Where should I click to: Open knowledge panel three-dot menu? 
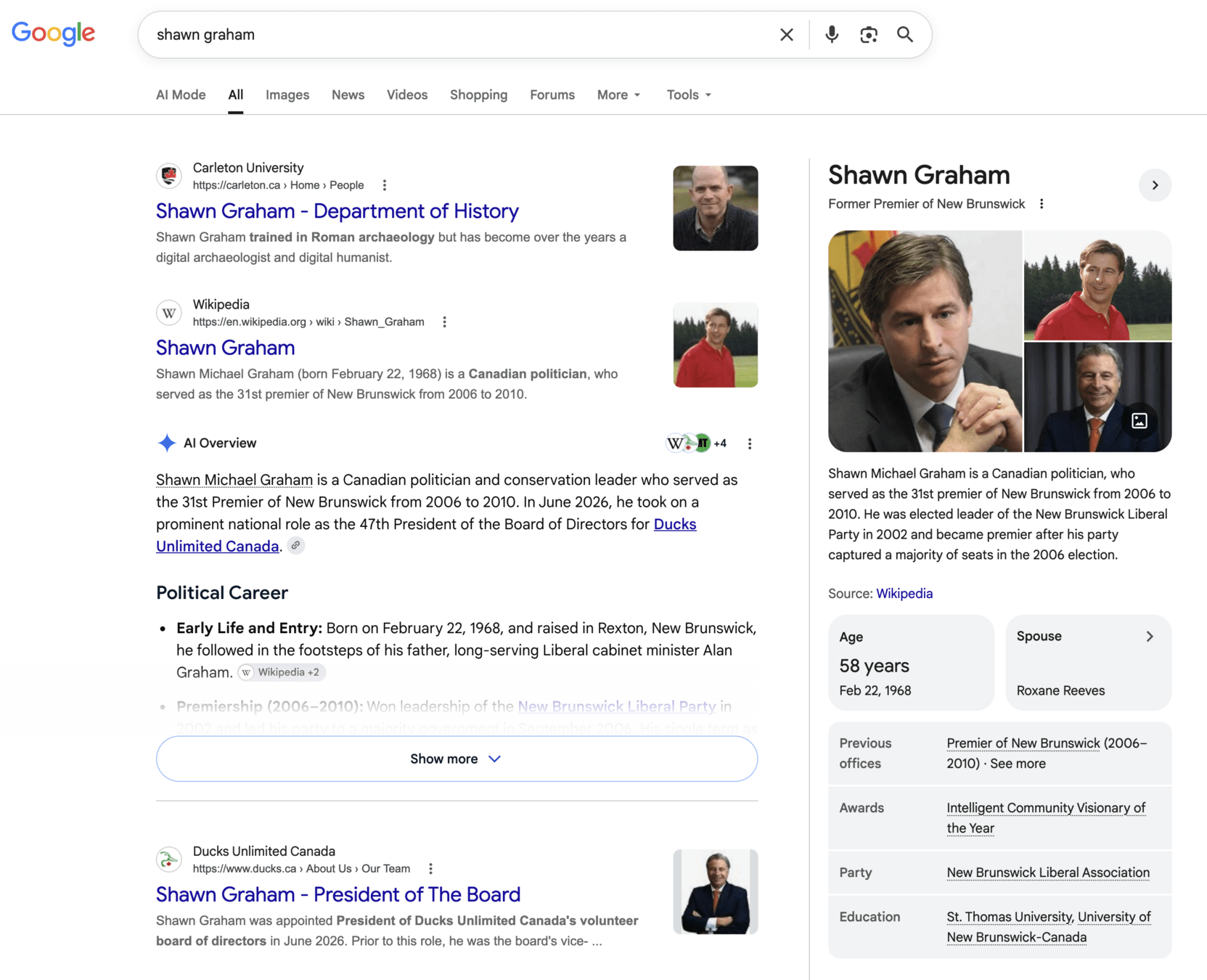[1042, 204]
